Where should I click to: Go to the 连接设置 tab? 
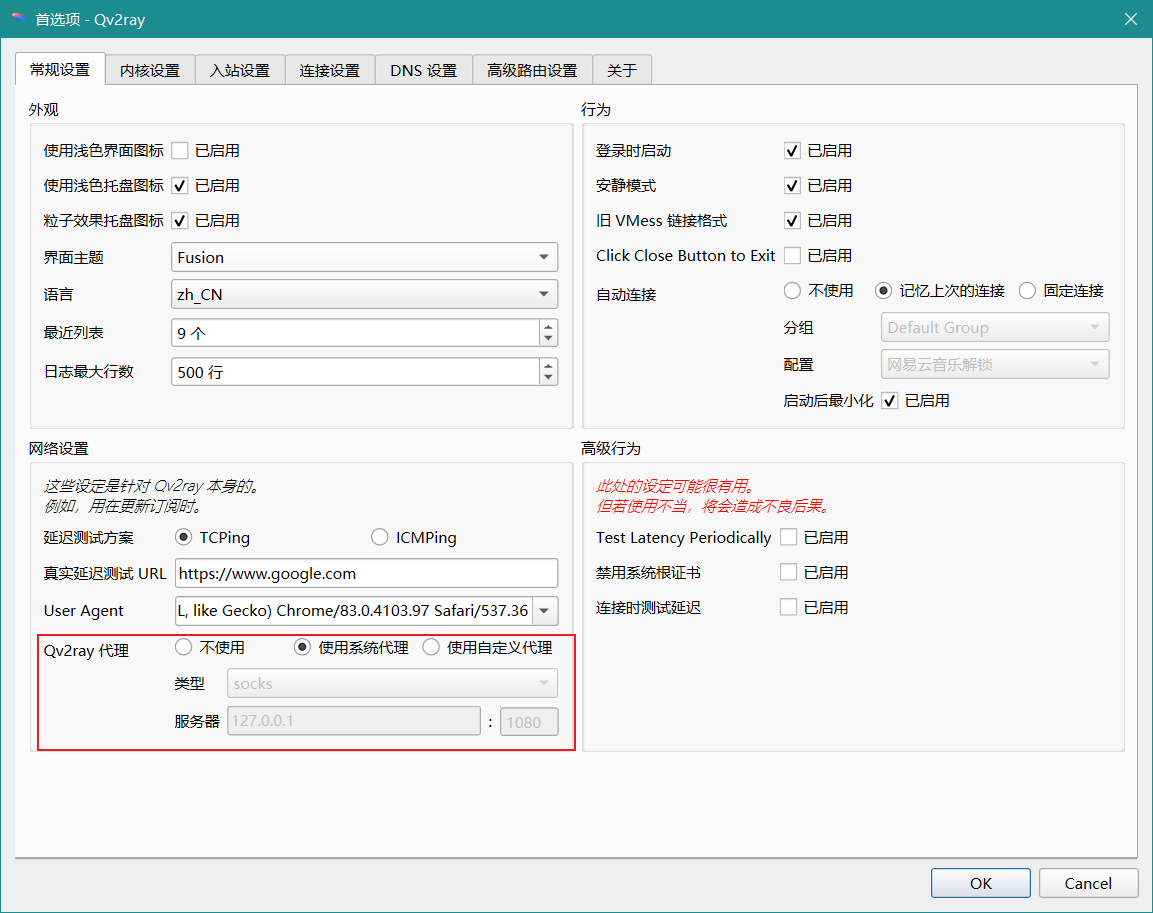(329, 71)
